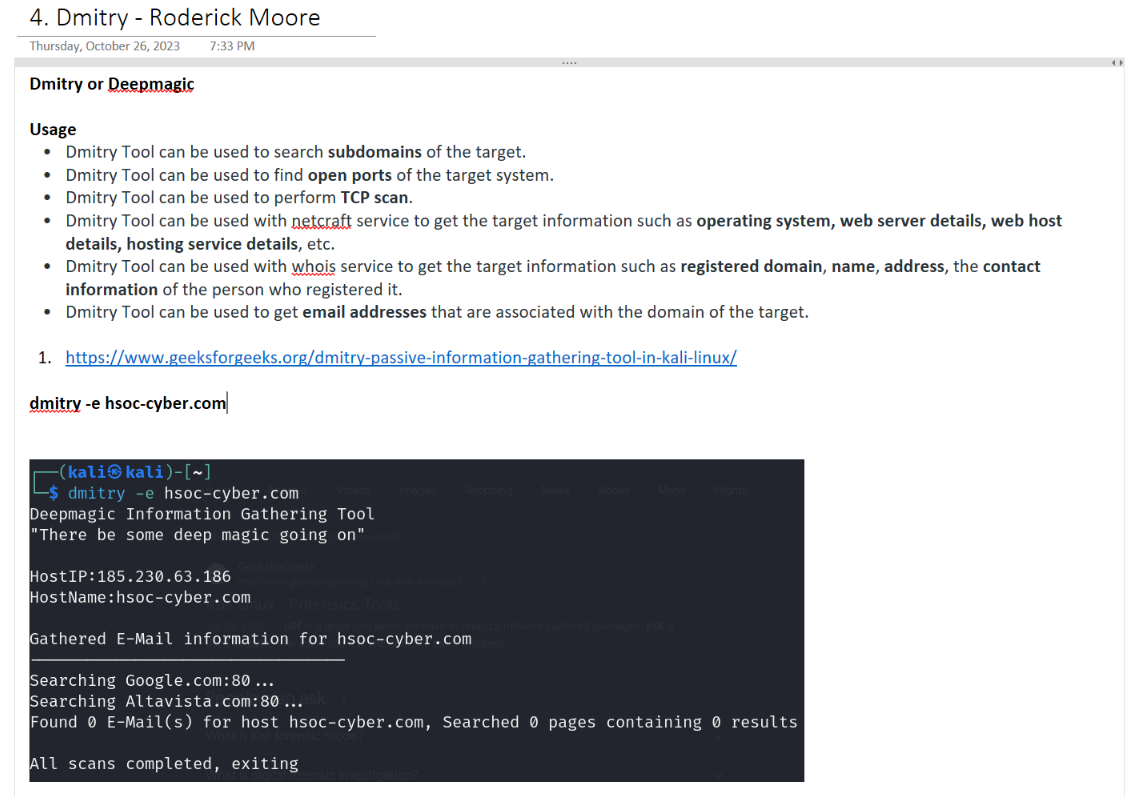Click "Searching Altavista.com:80..." terminal line
This screenshot has width=1132, height=796.
(166, 701)
